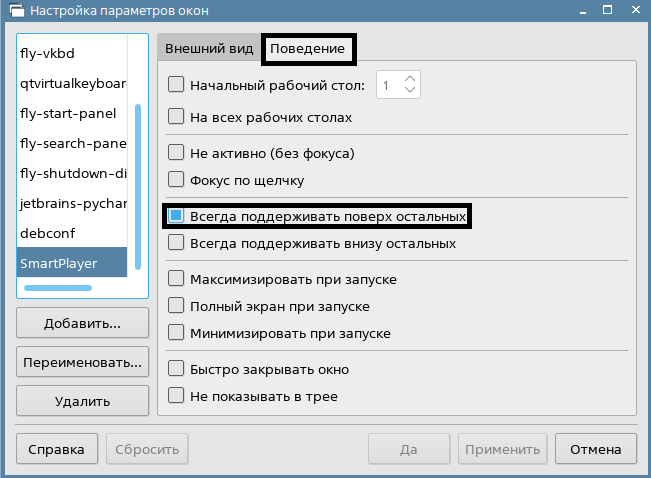Image resolution: width=651 pixels, height=478 pixels.
Task: Enable Начальный рабочий стол checkbox
Action: (x=176, y=86)
